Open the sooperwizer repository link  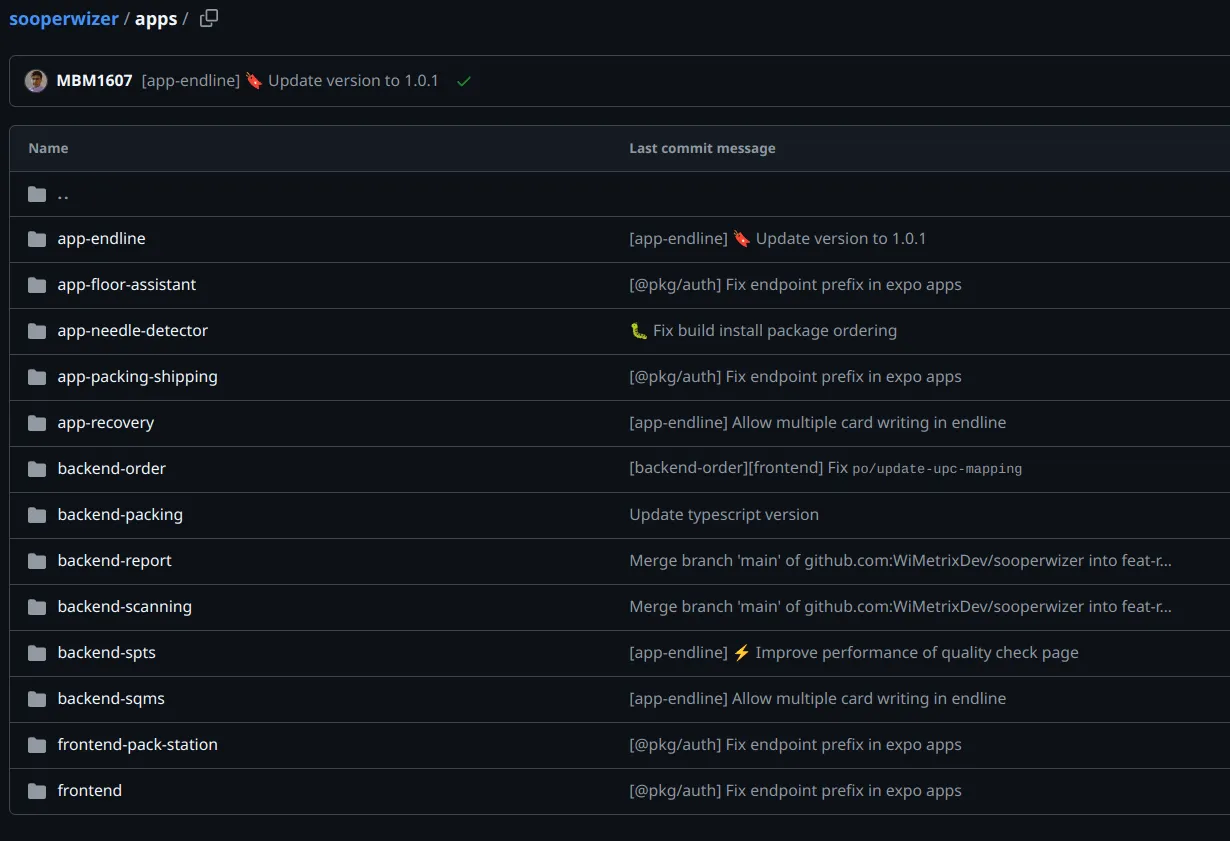(x=63, y=18)
